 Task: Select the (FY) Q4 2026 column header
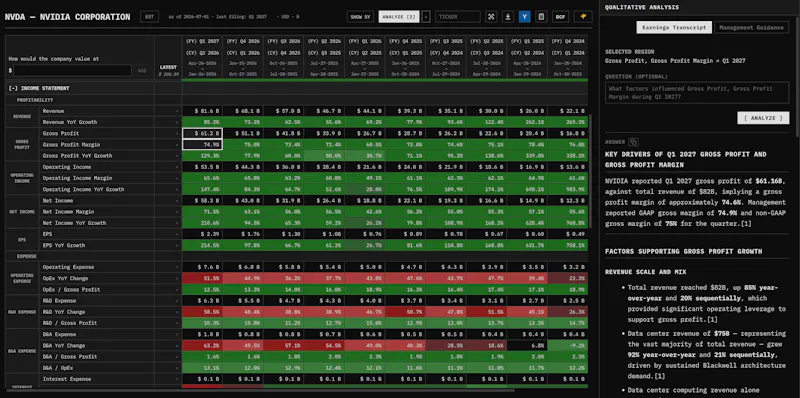coord(243,41)
